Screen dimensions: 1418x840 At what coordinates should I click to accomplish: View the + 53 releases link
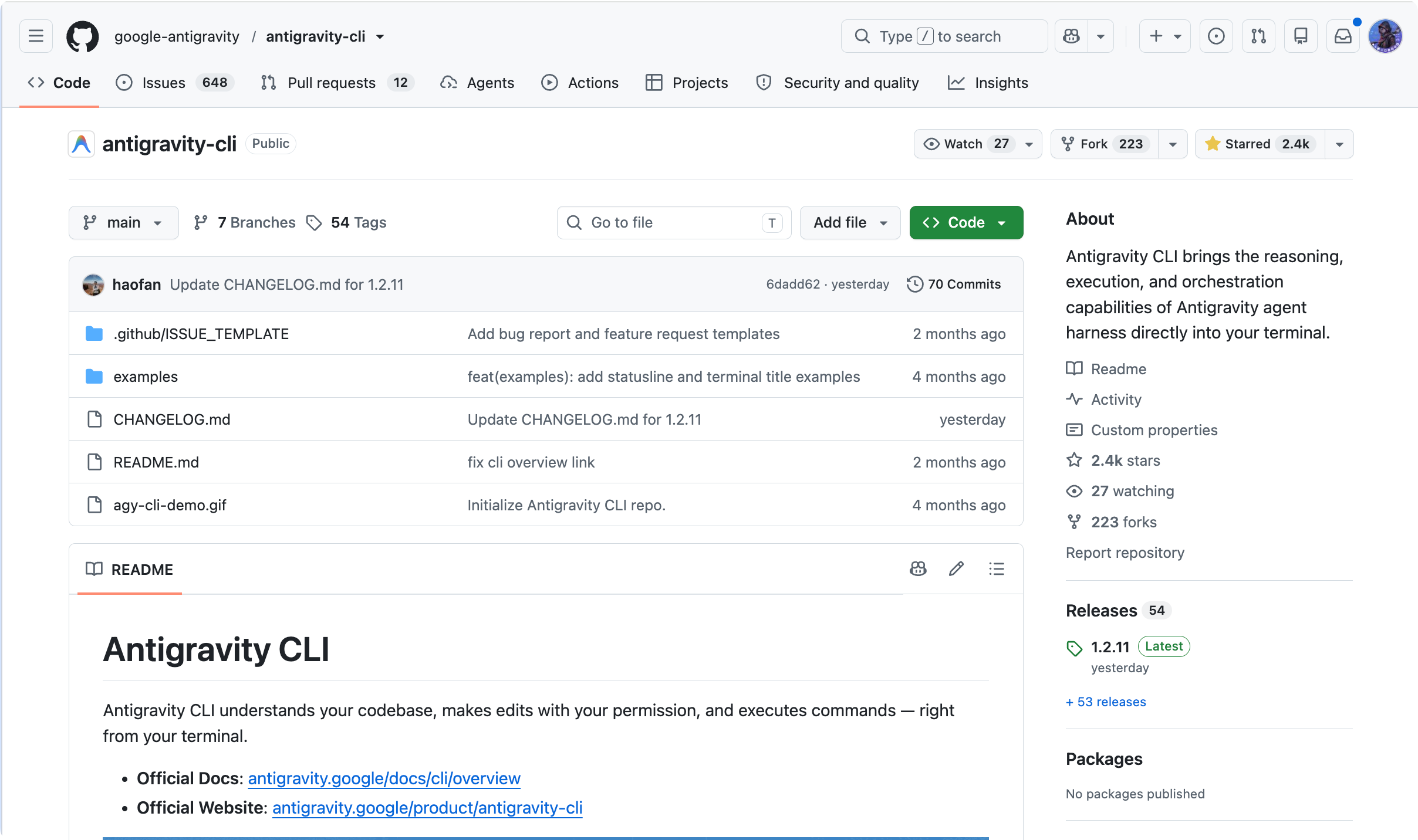[x=1106, y=702]
